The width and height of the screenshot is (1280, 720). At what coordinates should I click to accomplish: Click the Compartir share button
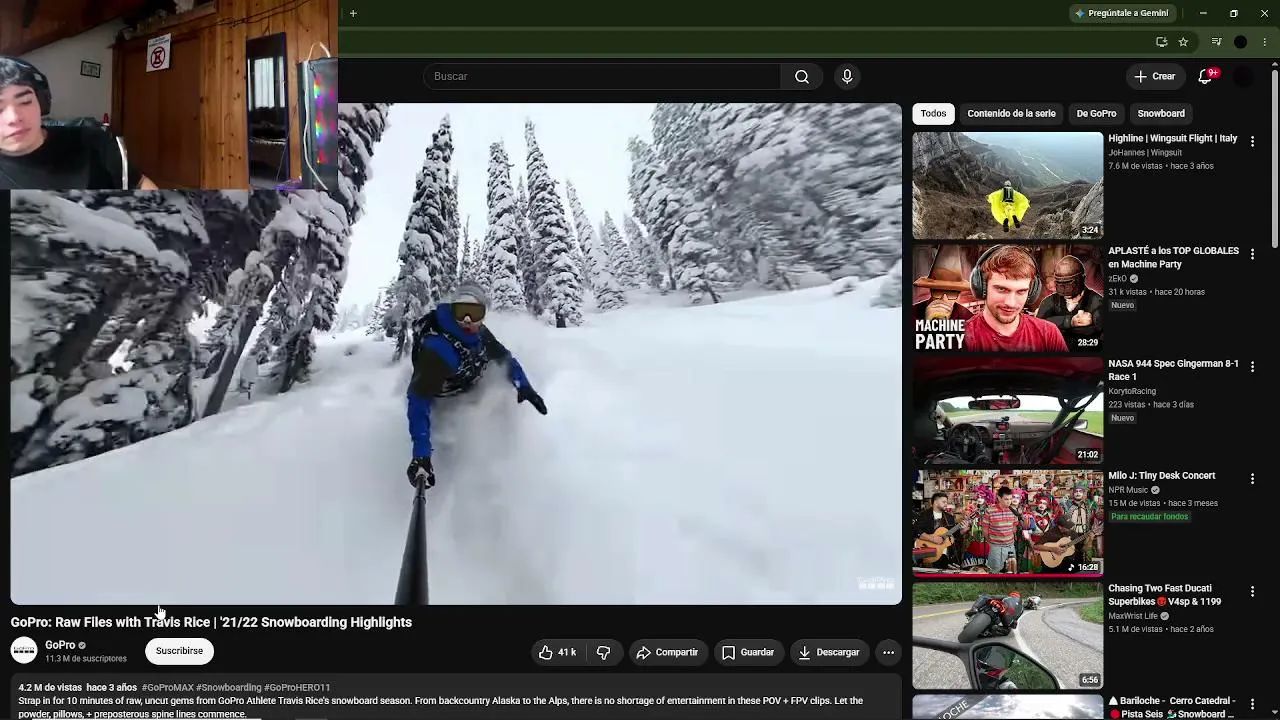click(x=667, y=652)
